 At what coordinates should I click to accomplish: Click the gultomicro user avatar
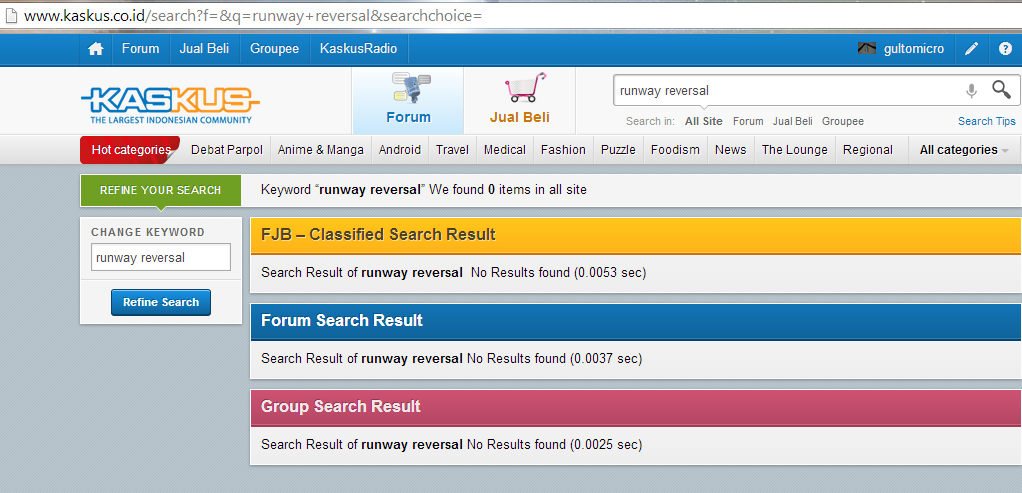(x=867, y=48)
